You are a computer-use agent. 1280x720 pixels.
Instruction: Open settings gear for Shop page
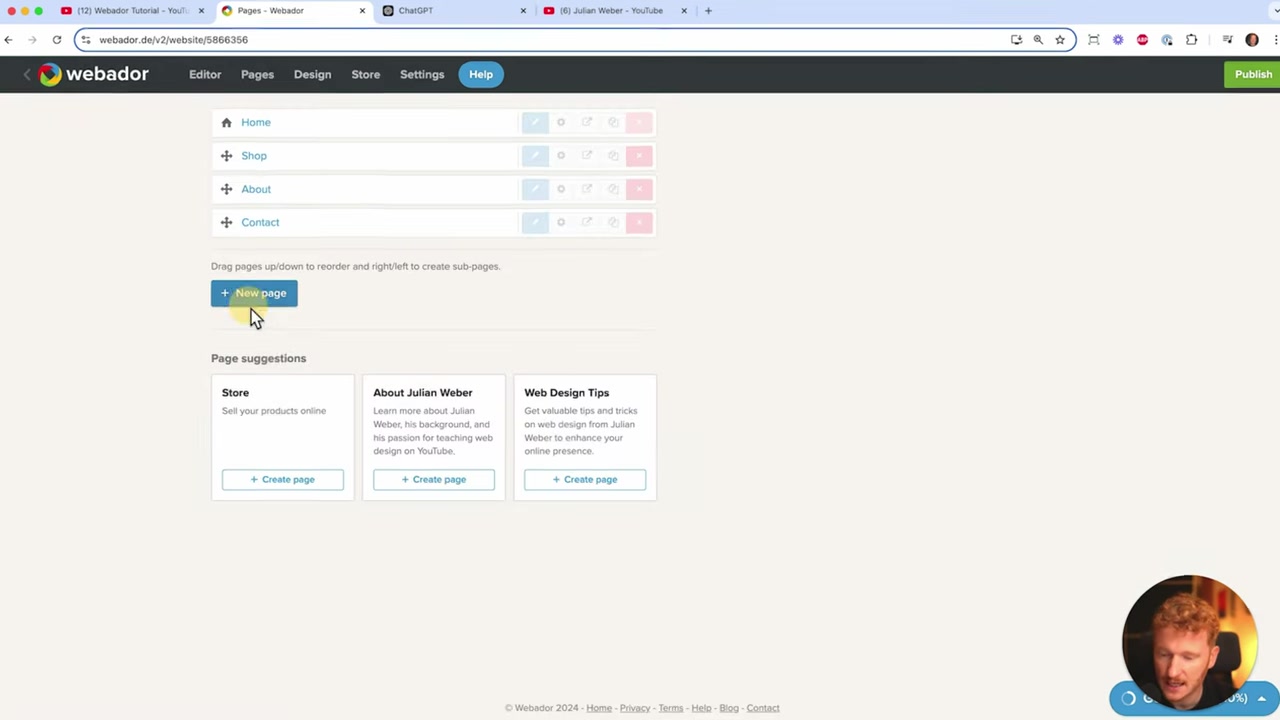[561, 156]
